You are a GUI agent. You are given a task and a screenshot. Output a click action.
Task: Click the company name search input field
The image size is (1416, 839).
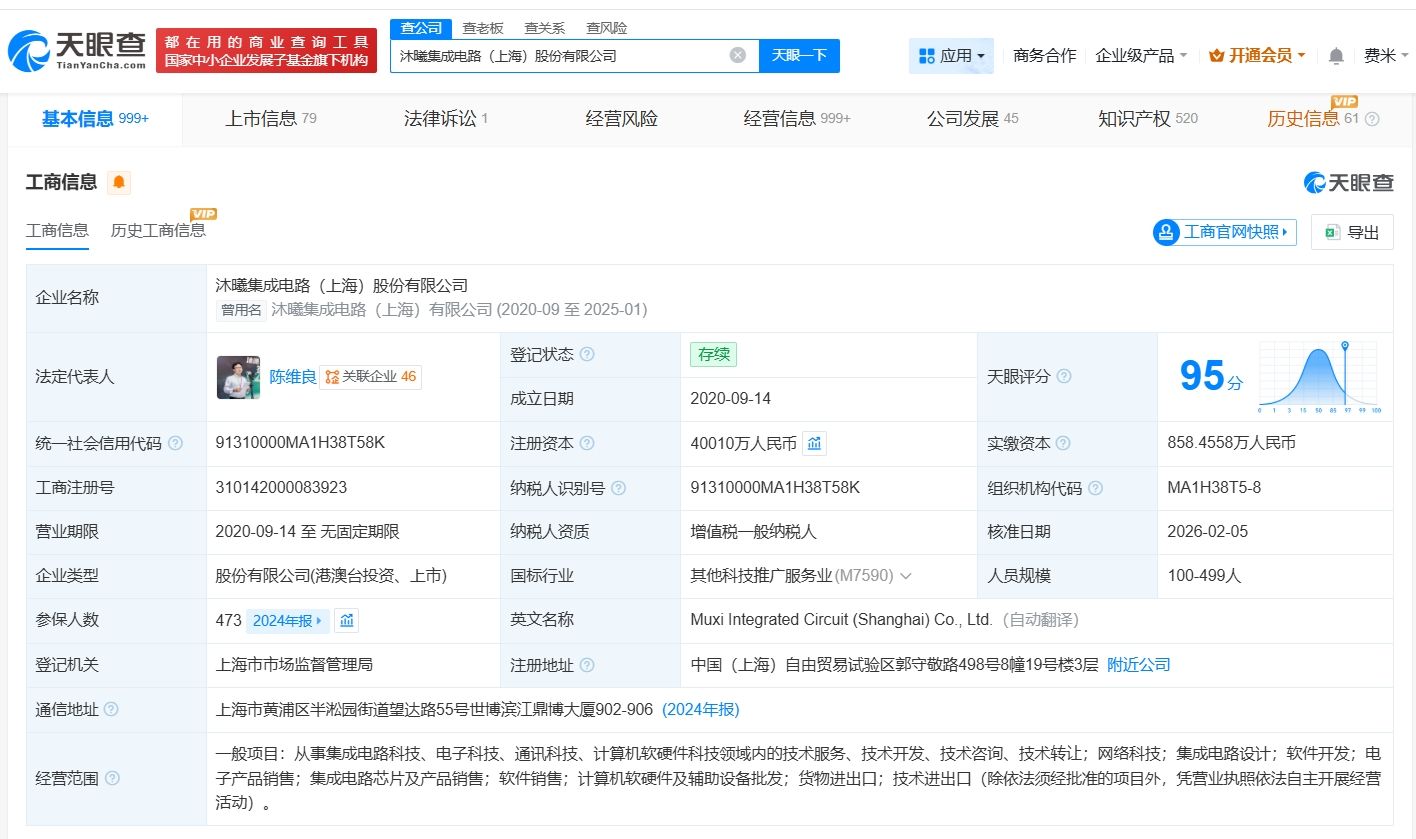pos(560,56)
